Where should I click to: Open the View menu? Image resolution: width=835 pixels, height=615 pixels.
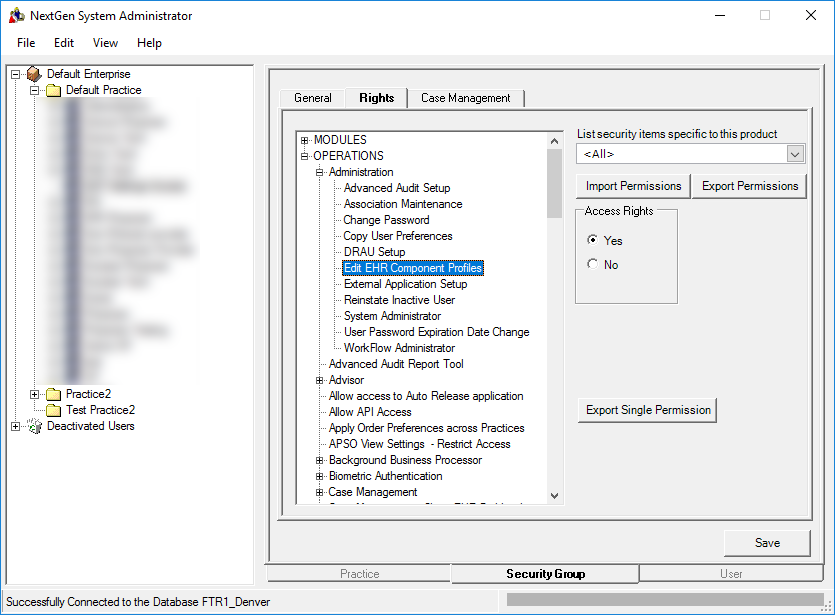105,43
